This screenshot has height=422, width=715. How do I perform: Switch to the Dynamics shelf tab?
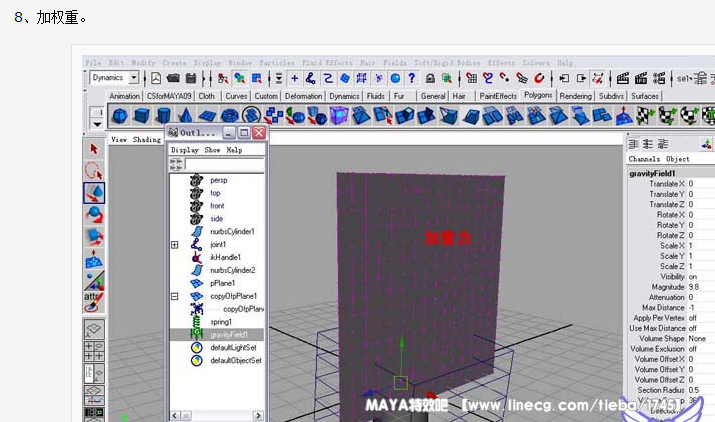pos(344,96)
